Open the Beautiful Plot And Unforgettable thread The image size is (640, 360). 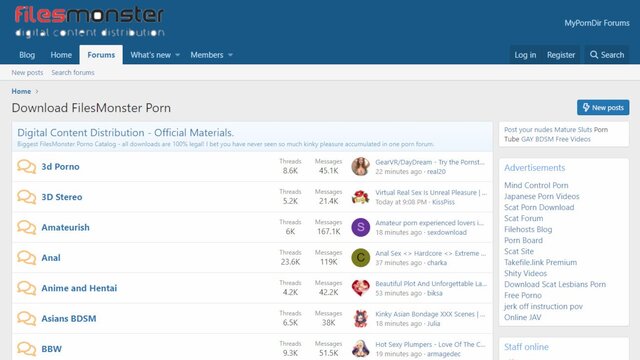431,284
